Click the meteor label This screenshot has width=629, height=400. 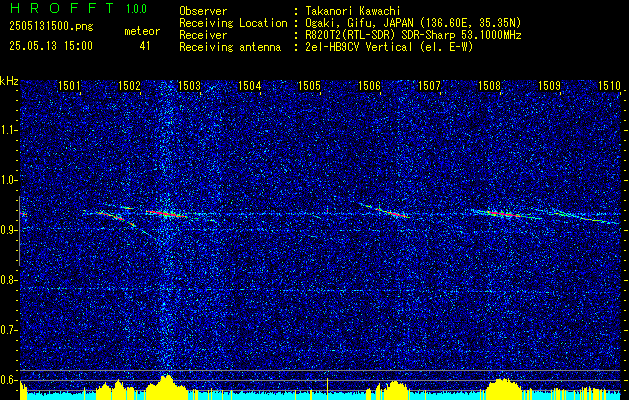click(142, 31)
